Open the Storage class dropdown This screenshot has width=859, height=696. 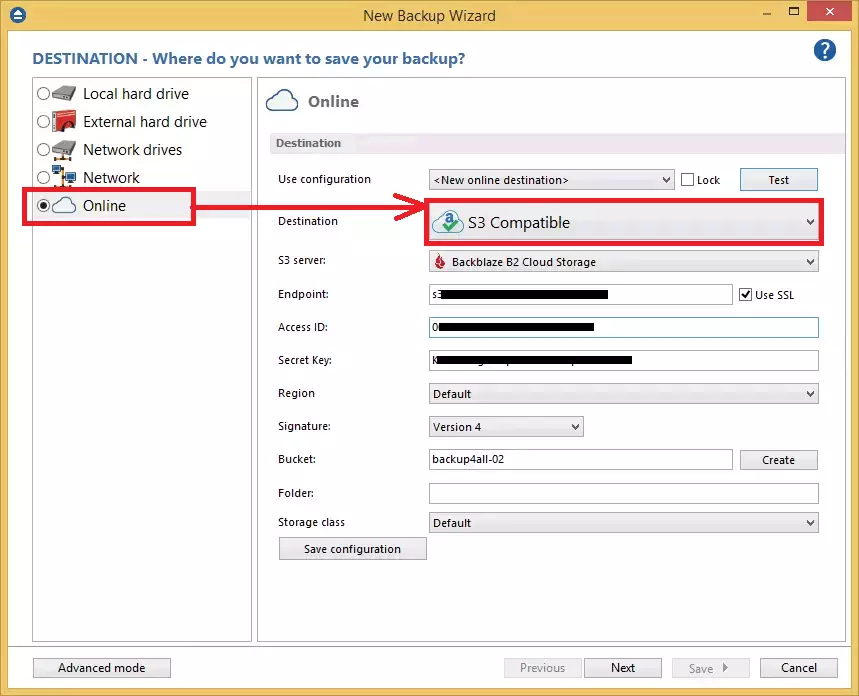coord(623,523)
